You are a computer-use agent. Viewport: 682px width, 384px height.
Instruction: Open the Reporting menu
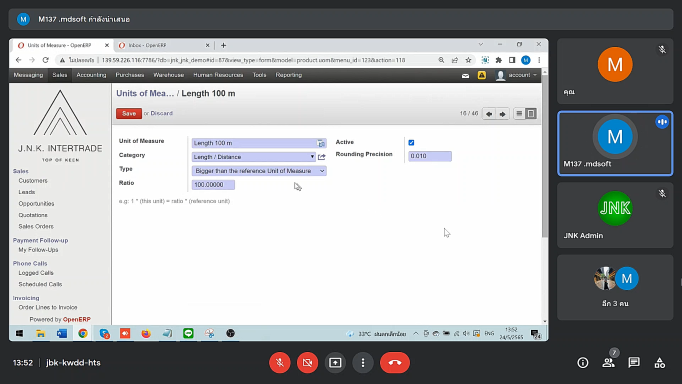pos(288,75)
